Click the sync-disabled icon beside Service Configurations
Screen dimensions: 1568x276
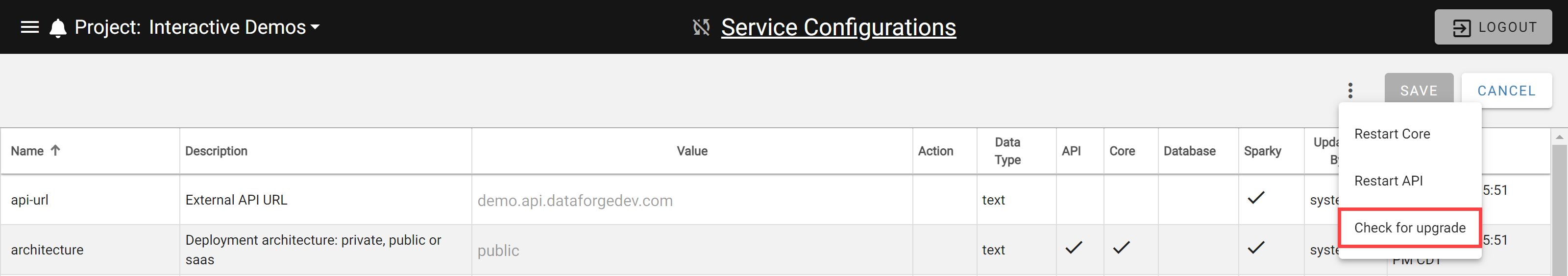click(701, 27)
